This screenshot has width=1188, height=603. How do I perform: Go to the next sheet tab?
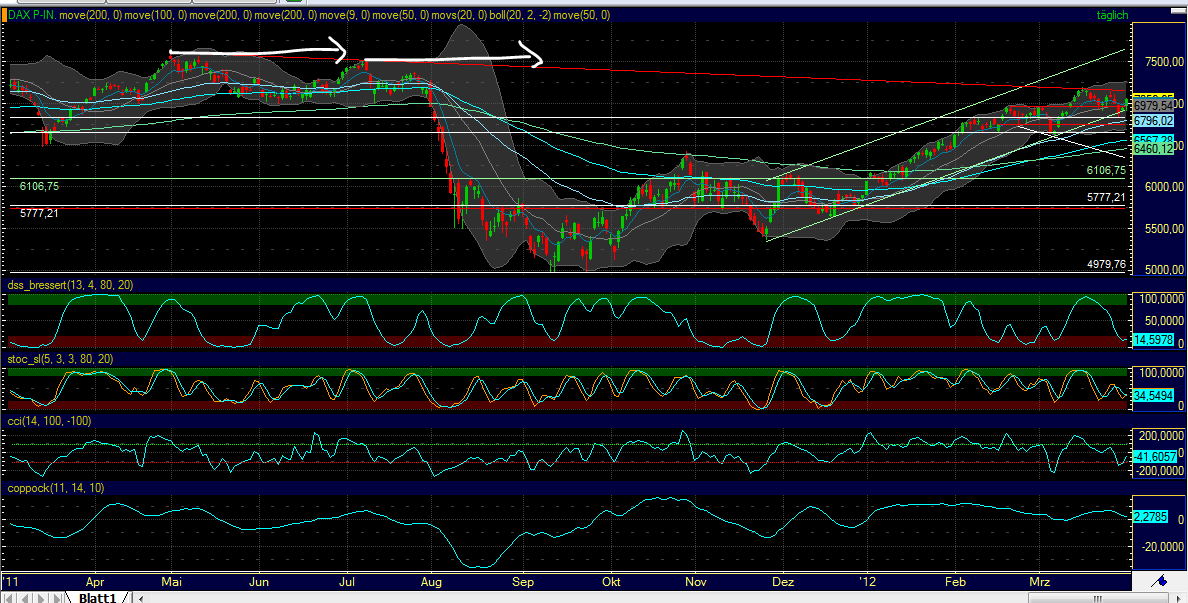coord(41,598)
